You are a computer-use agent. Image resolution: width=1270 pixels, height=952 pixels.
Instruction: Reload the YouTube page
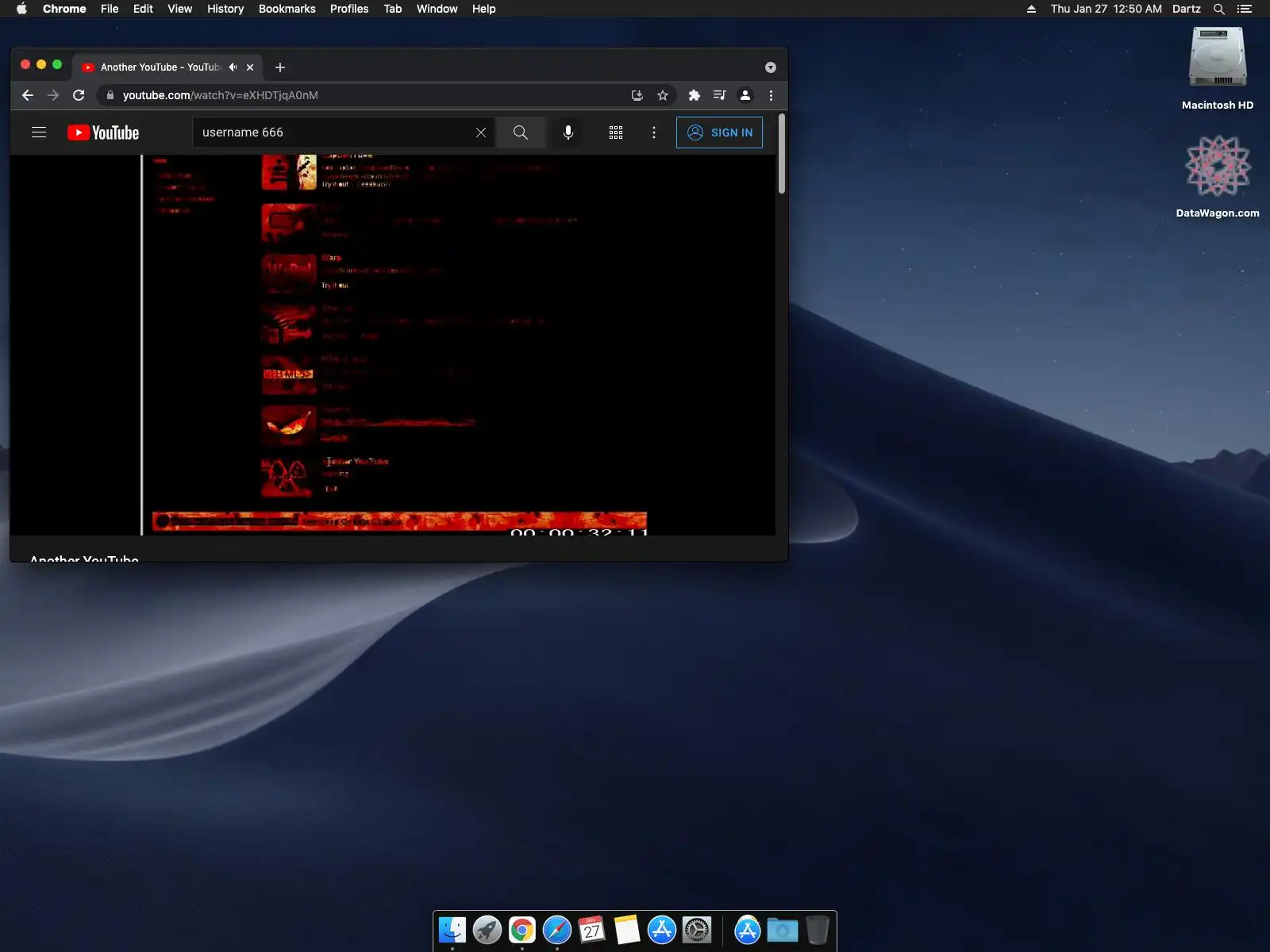pos(79,95)
